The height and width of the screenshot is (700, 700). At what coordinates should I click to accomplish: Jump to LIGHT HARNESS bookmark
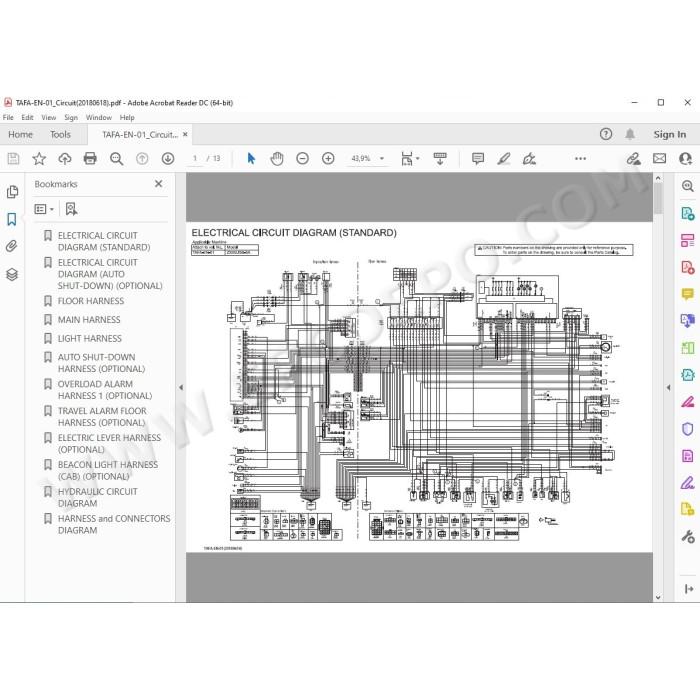89,338
